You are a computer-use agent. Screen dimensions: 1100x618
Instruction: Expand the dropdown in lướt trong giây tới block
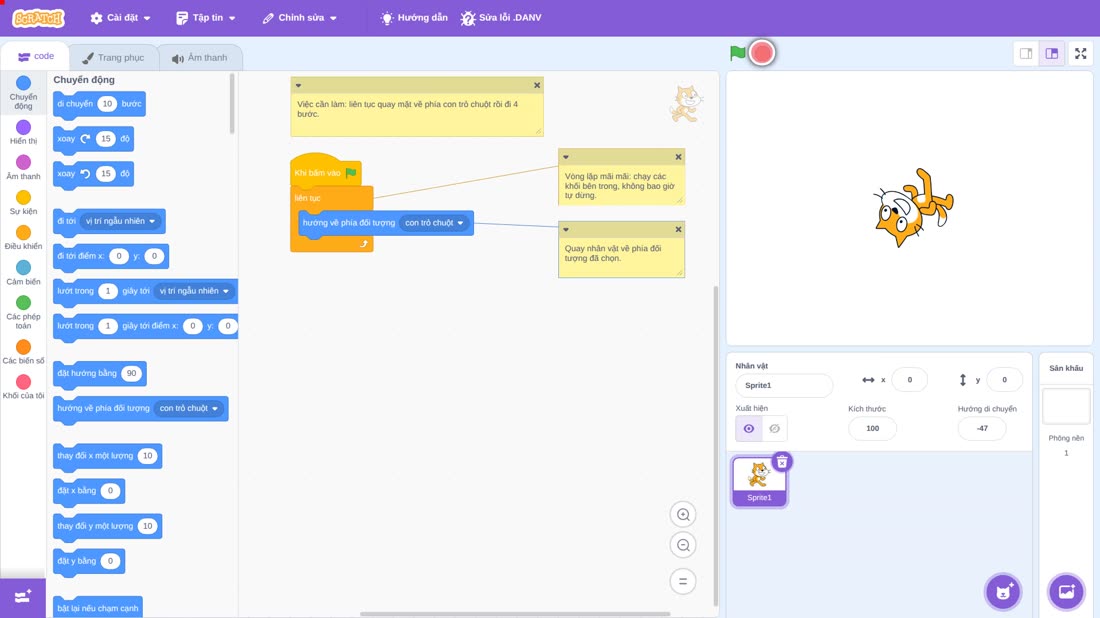coord(194,291)
